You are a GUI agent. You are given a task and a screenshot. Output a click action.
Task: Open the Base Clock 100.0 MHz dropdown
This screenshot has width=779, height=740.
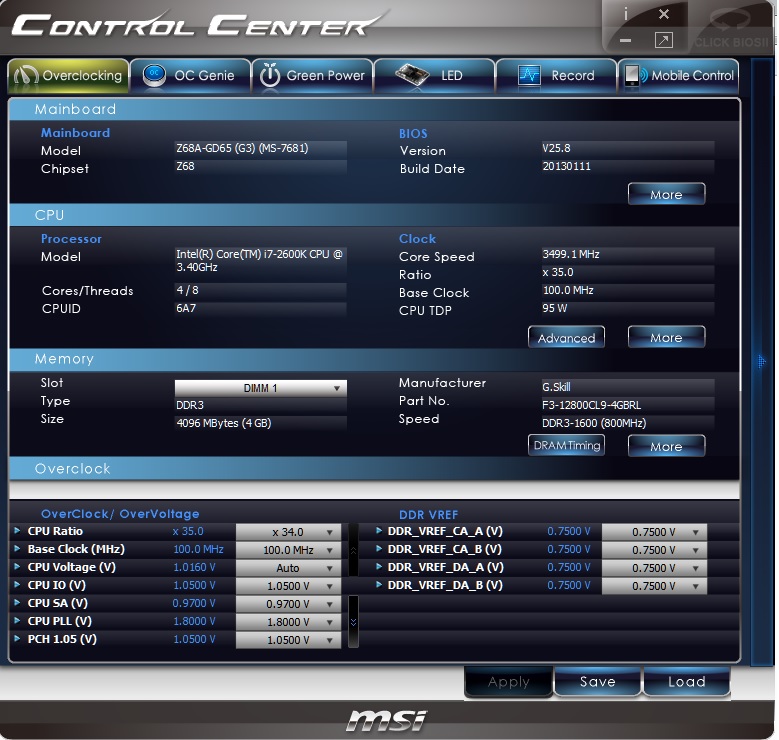point(289,550)
